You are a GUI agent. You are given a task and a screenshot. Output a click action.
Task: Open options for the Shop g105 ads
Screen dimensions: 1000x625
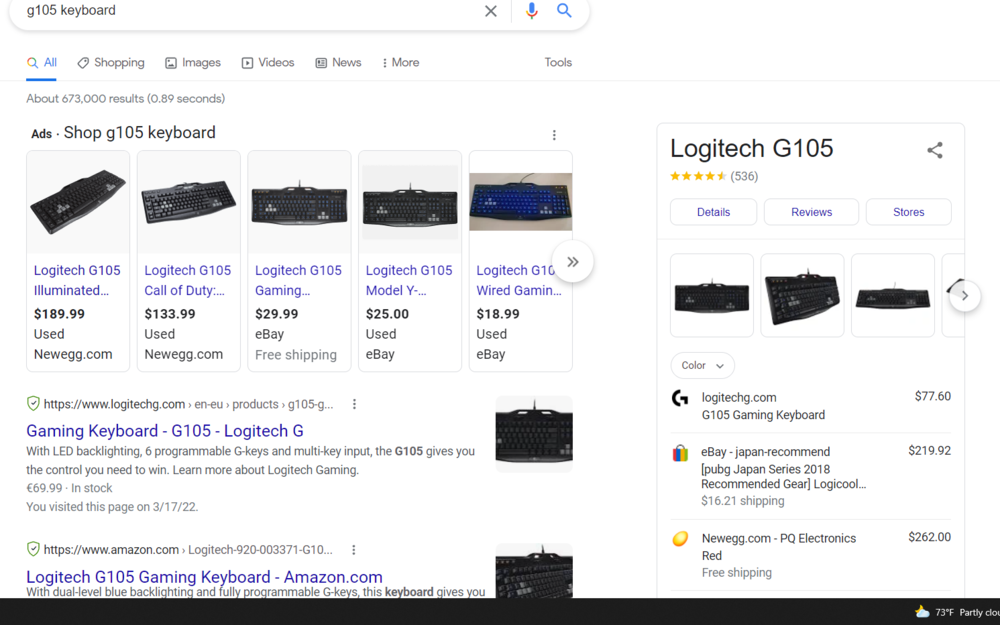pyautogui.click(x=554, y=135)
